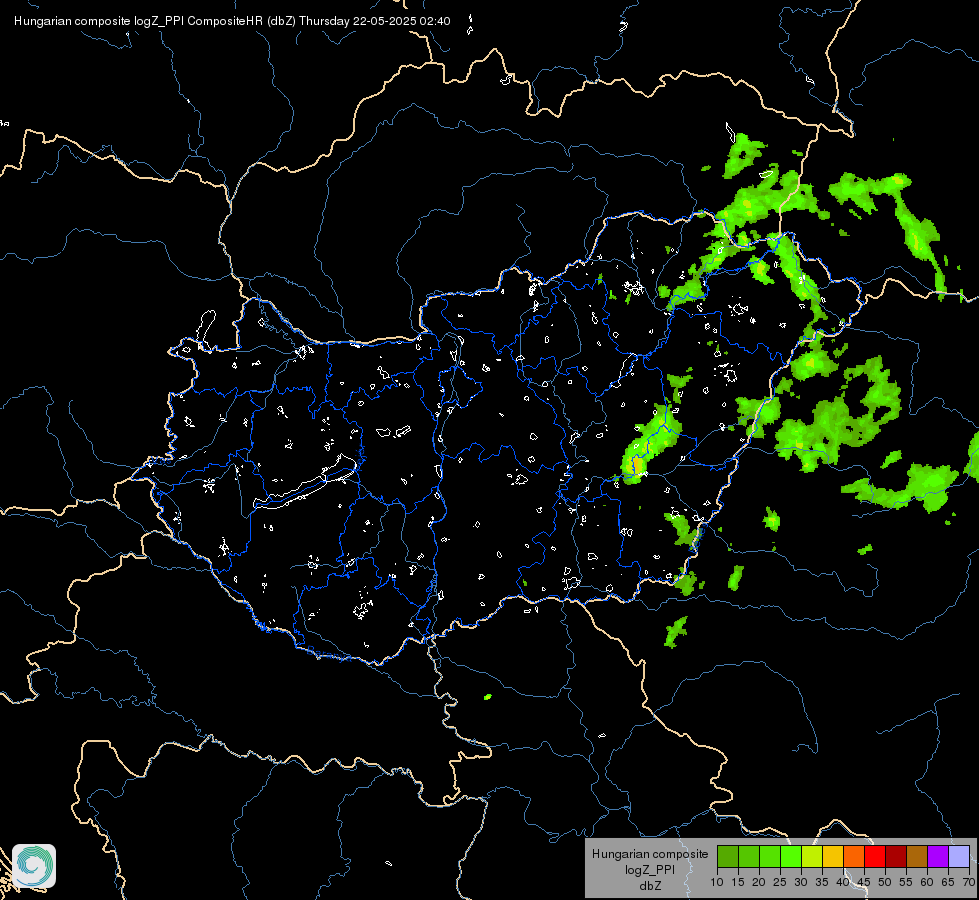This screenshot has width=979, height=900.
Task: Select the lavender 65-70 dBZ swatch
Action: click(959, 856)
